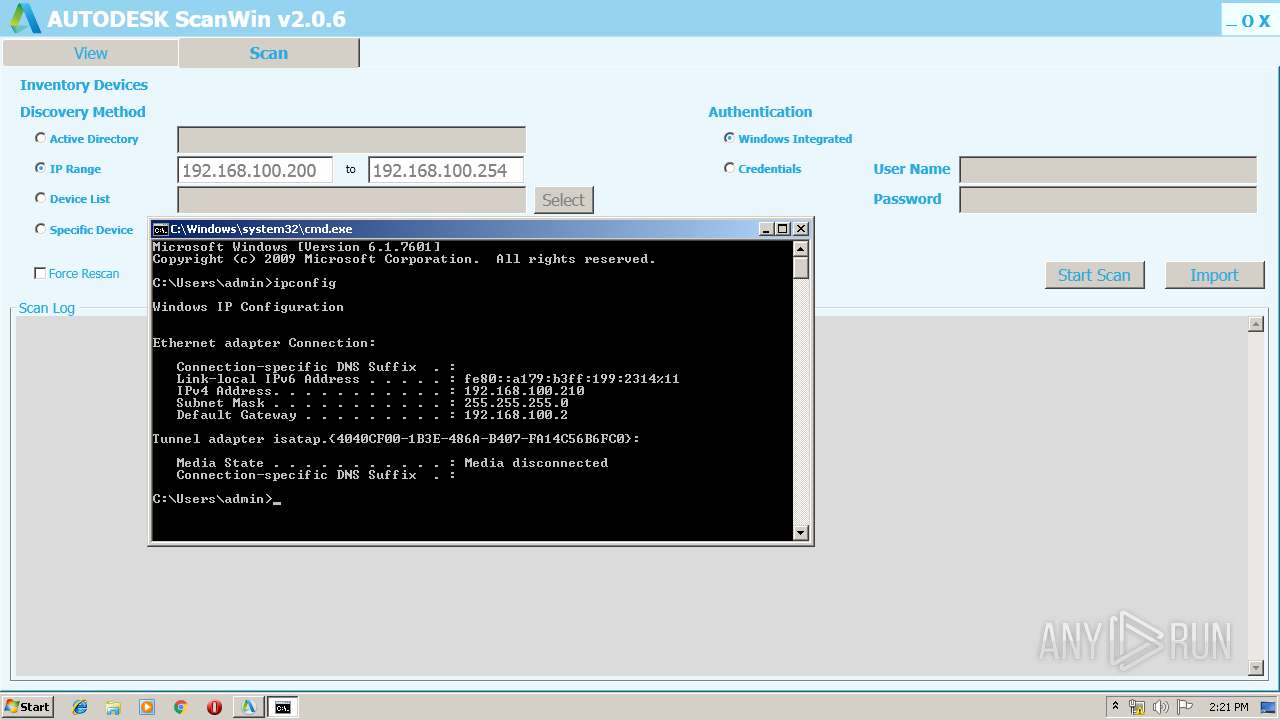Click the Scan Log scrollbar up arrow
The width and height of the screenshot is (1280, 720).
[x=1256, y=324]
